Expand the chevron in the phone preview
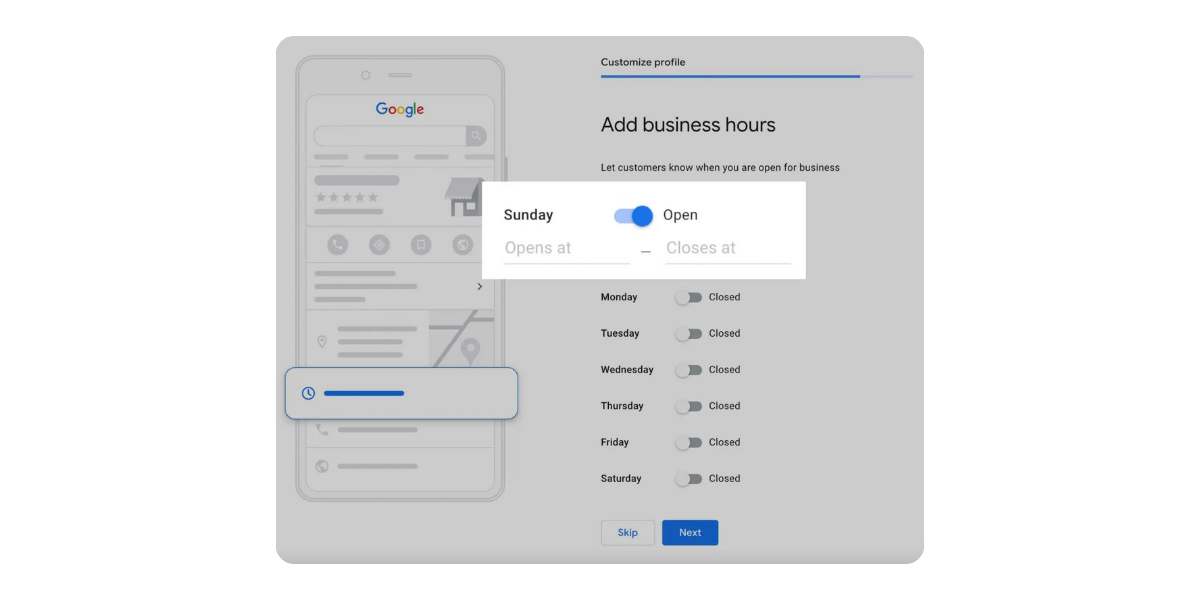Image resolution: width=1200 pixels, height=600 pixels. point(479,286)
